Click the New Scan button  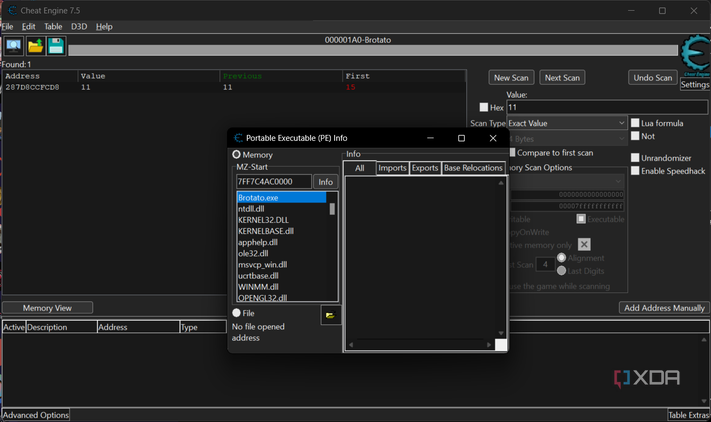click(511, 78)
